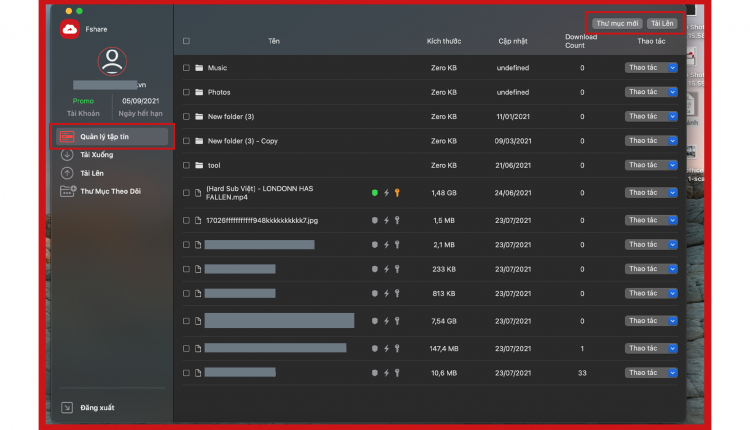Click the Tải Xuống download arrow icon

coord(67,154)
